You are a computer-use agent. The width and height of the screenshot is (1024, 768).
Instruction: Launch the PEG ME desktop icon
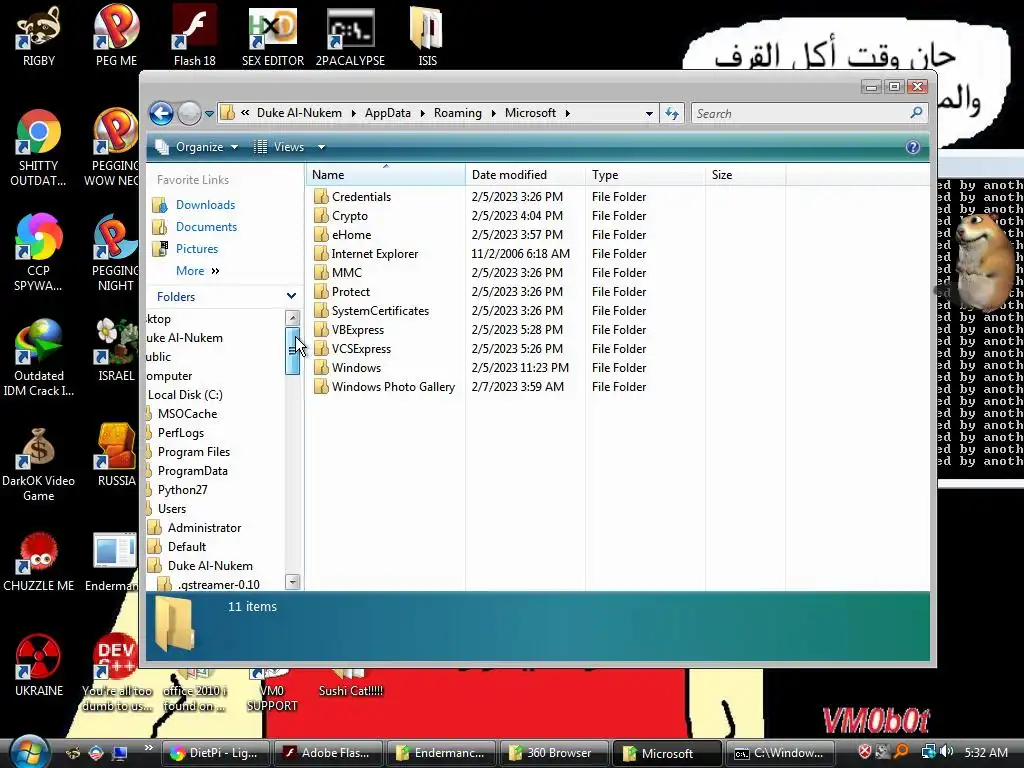[x=116, y=36]
